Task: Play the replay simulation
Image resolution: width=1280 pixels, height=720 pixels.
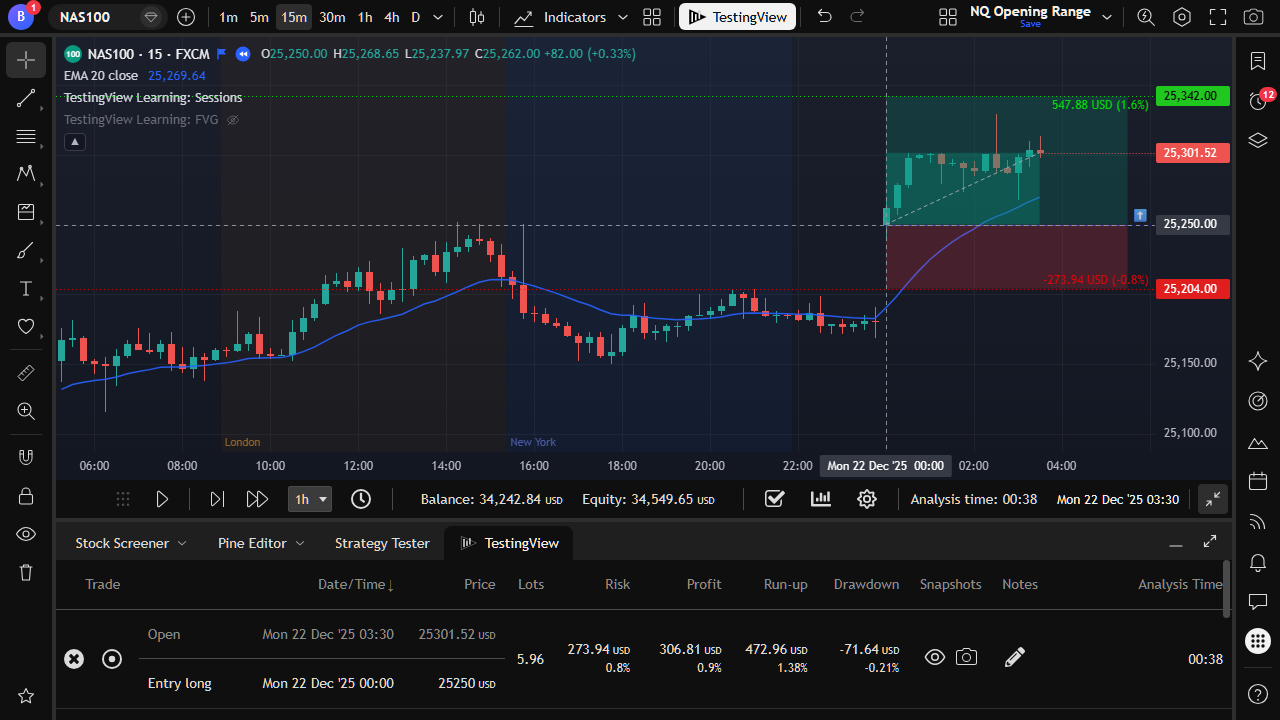Action: tap(162, 499)
